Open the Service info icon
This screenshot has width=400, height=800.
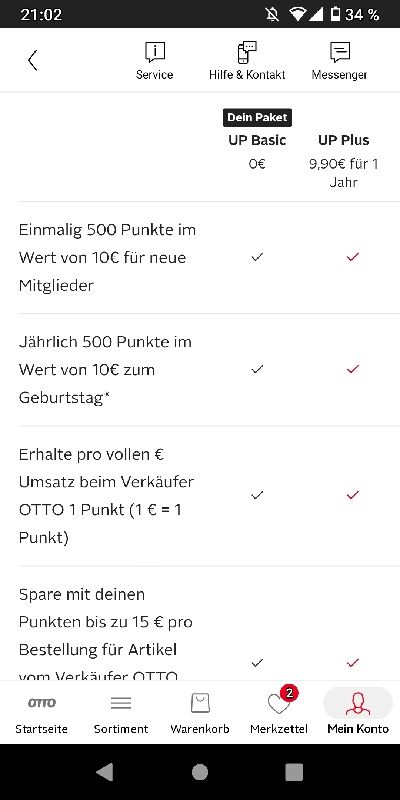pos(154,61)
